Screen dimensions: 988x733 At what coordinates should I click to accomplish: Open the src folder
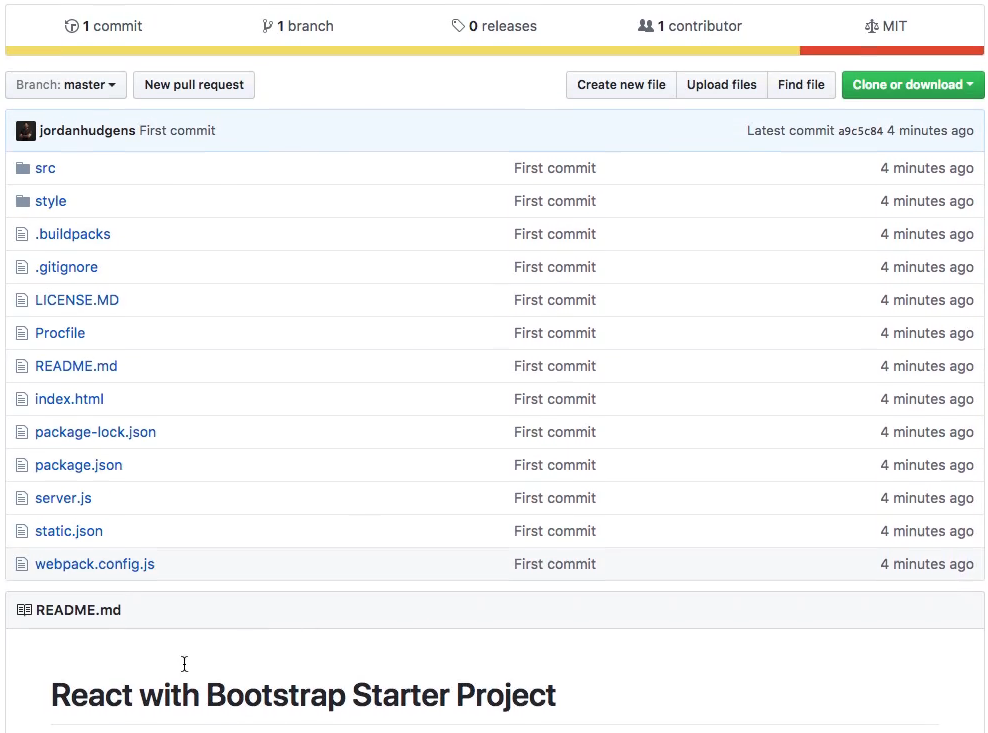[45, 168]
